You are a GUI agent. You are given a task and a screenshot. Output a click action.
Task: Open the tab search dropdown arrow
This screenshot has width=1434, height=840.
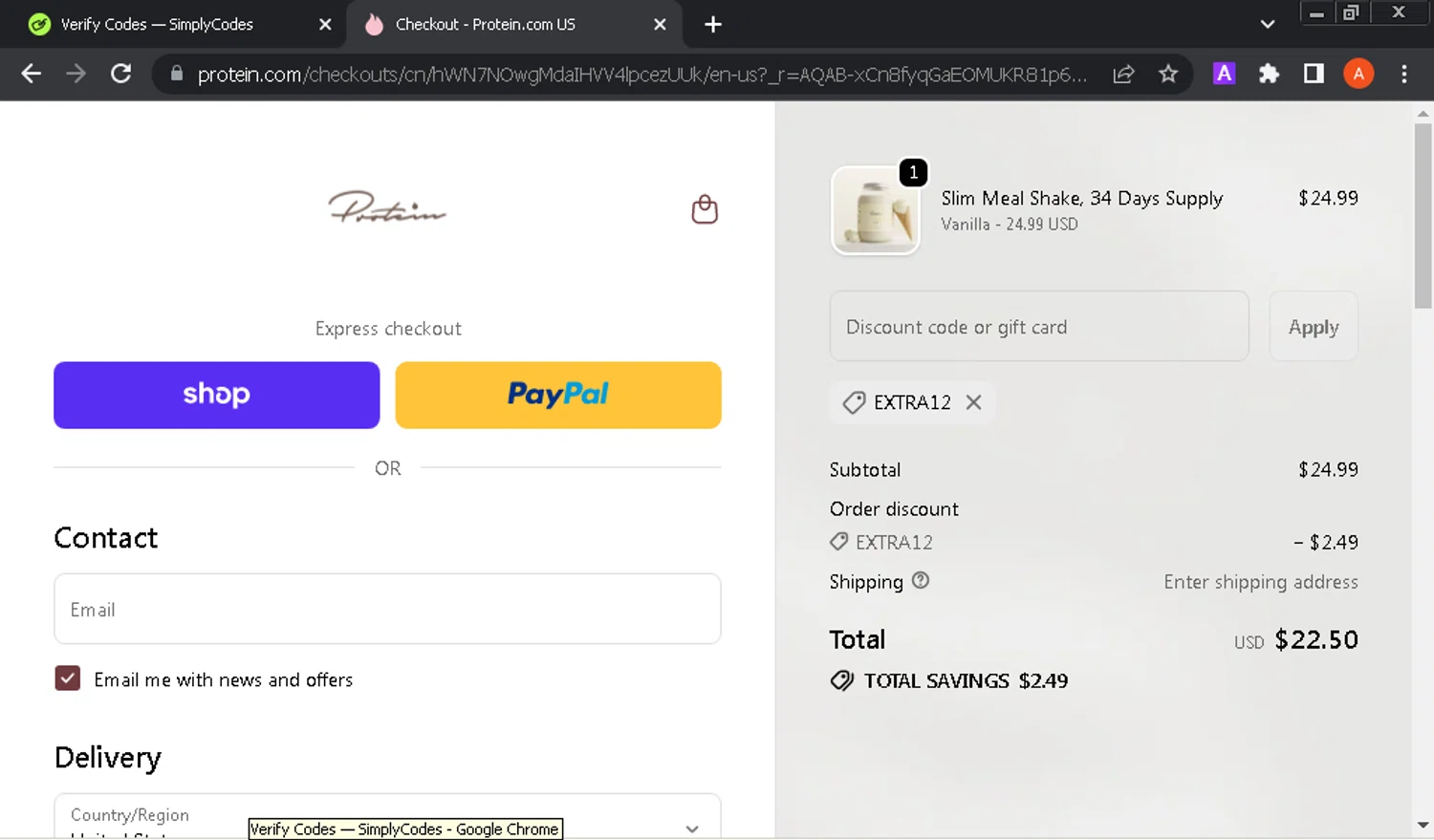click(x=1268, y=25)
